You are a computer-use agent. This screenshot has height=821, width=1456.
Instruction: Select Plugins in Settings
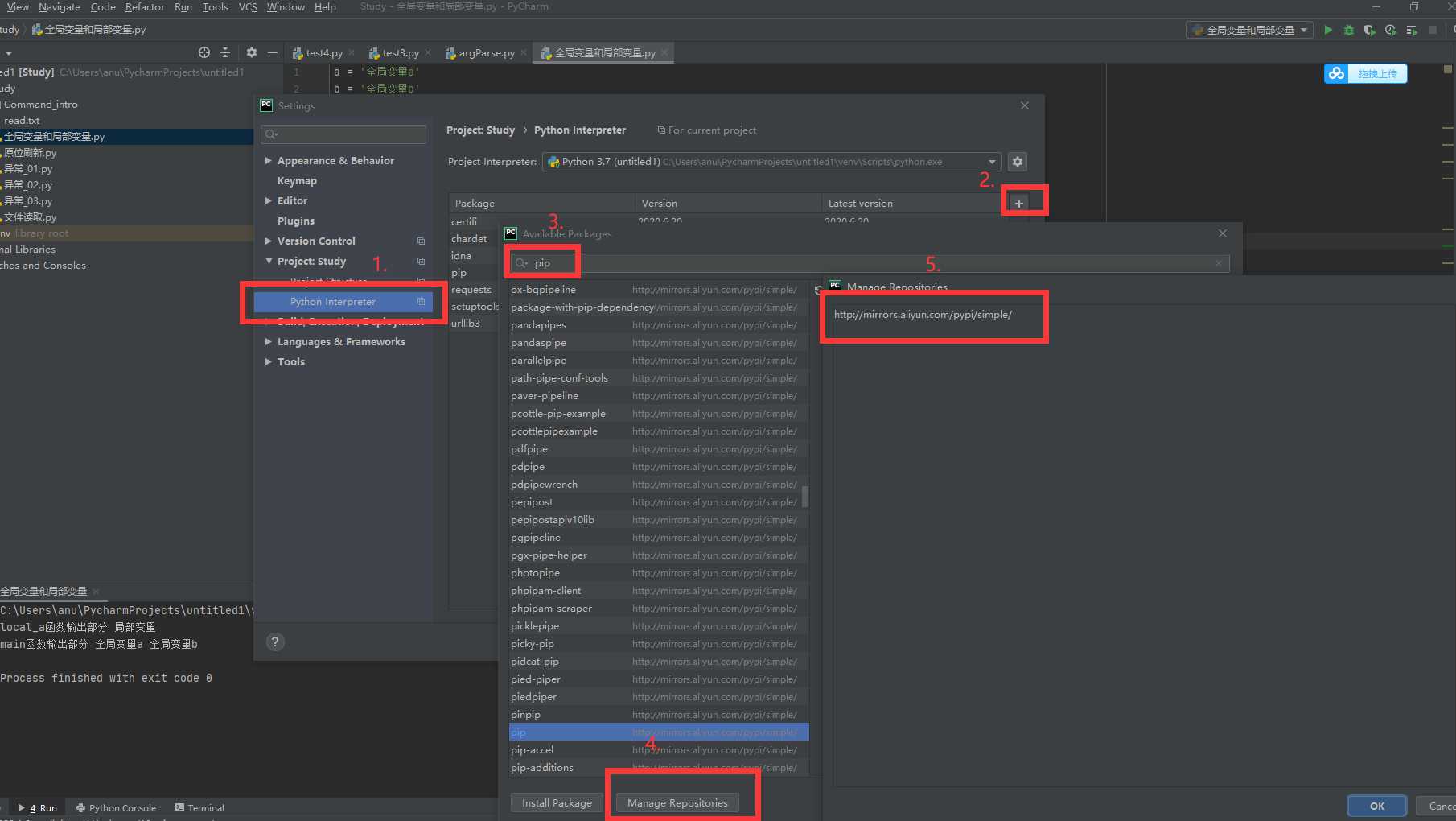[296, 221]
